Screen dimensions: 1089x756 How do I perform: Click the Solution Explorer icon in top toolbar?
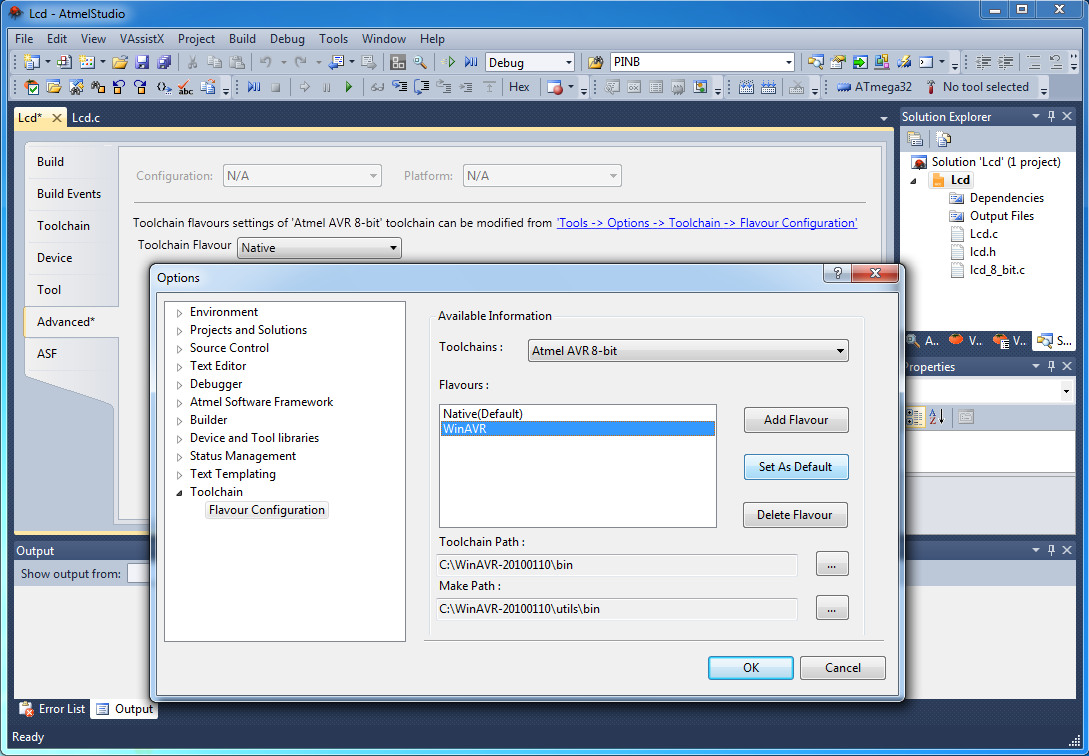click(815, 62)
